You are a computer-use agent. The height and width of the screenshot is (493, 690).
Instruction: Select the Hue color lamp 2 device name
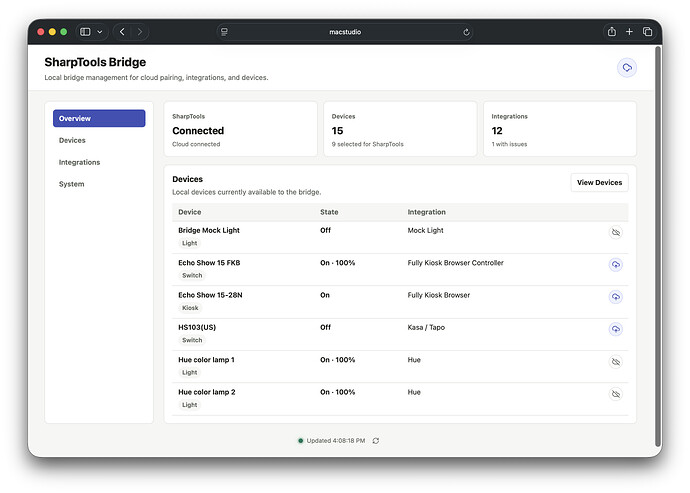(207, 392)
